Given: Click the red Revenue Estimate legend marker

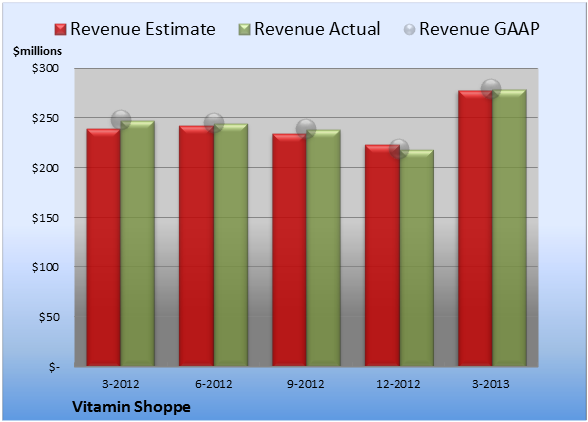Looking at the screenshot, I should (60, 29).
